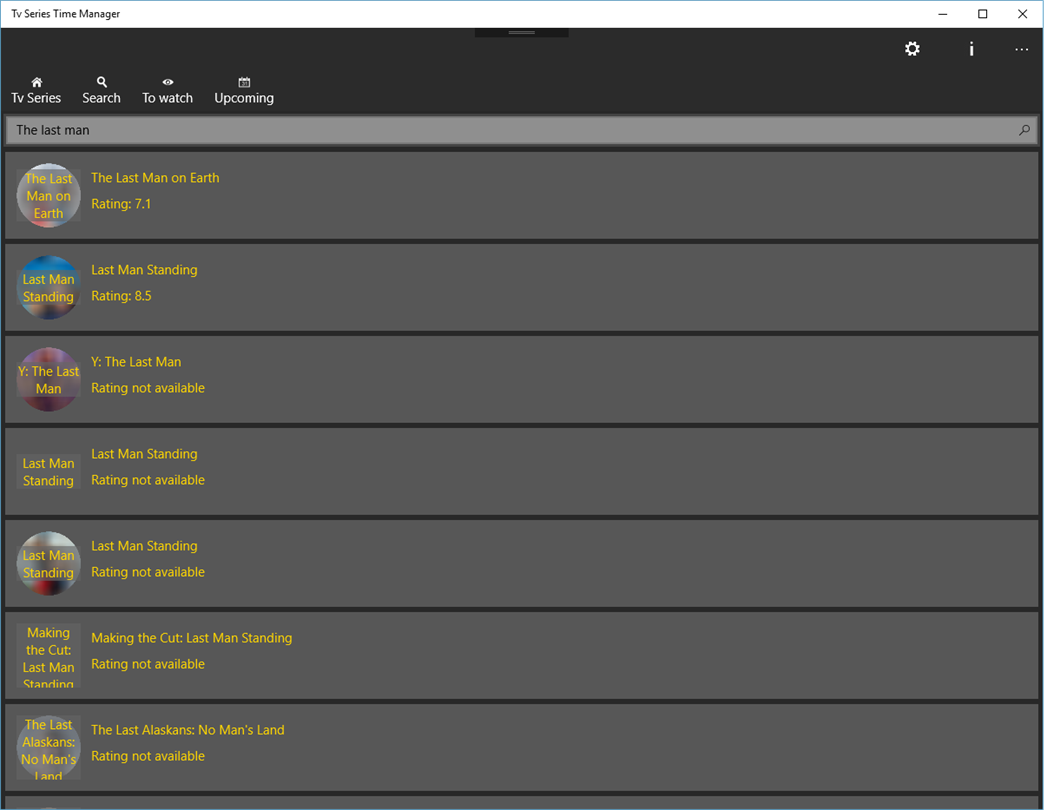1044x810 pixels.
Task: Click The Last Man on Earth poster thumbnail
Action: coord(49,196)
